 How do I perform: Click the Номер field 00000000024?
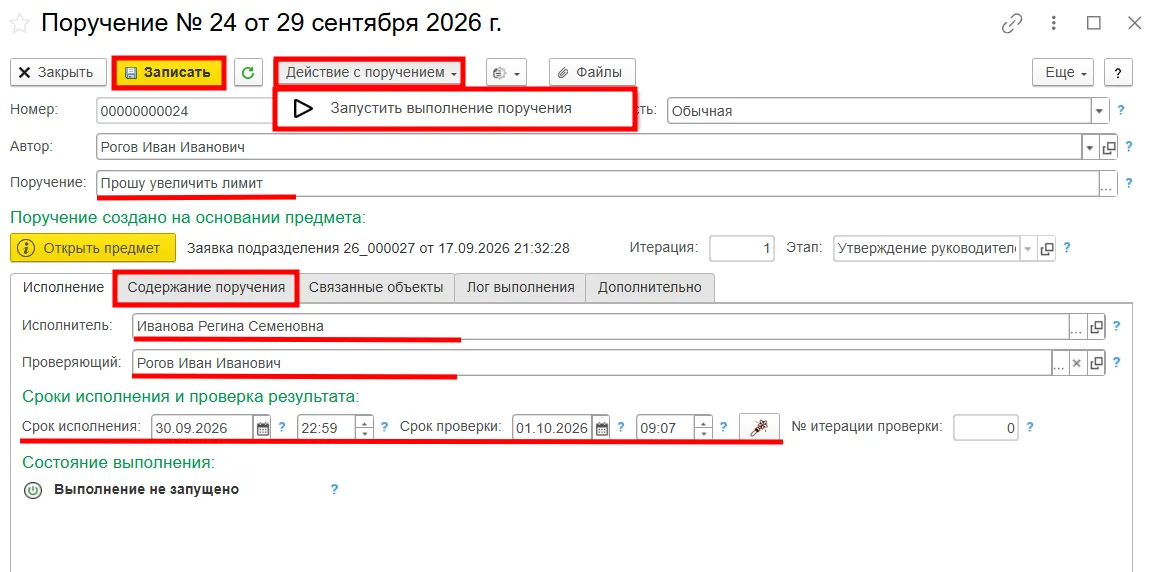[183, 111]
